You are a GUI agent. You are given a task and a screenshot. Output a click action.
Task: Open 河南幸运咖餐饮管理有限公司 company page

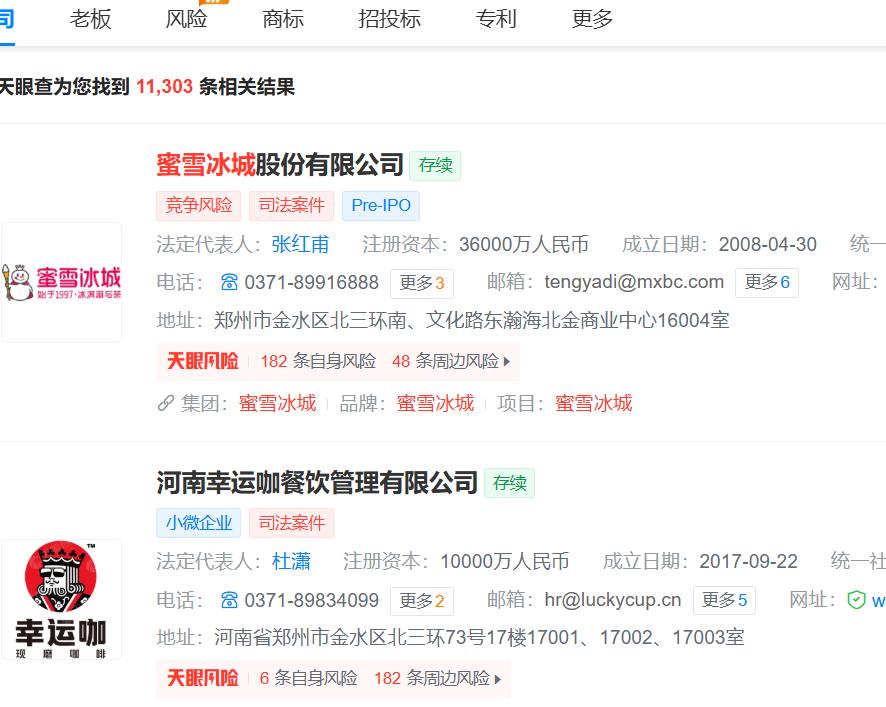click(x=317, y=483)
